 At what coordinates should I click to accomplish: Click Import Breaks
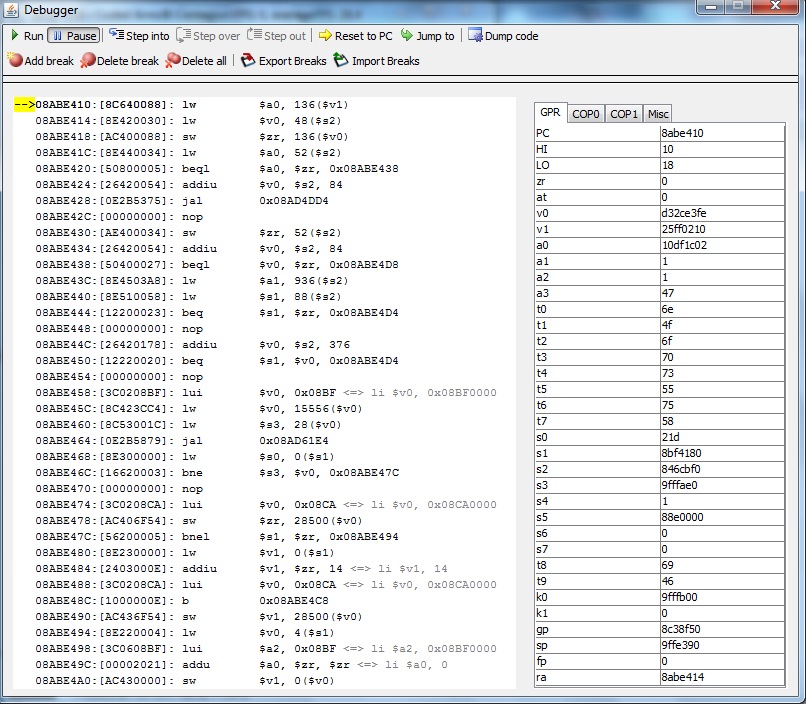pyautogui.click(x=376, y=61)
